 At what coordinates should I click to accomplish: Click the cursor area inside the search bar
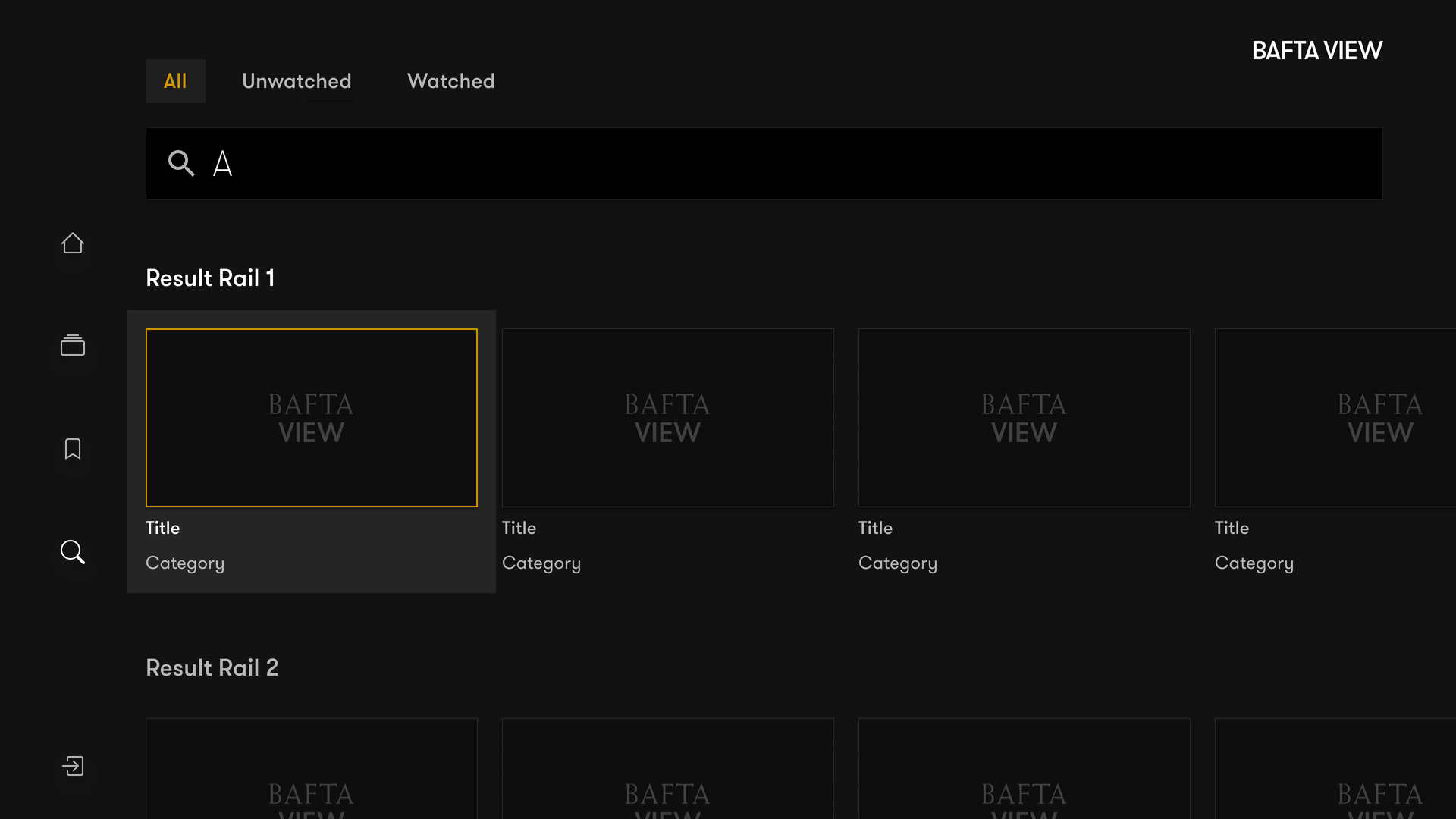(222, 163)
